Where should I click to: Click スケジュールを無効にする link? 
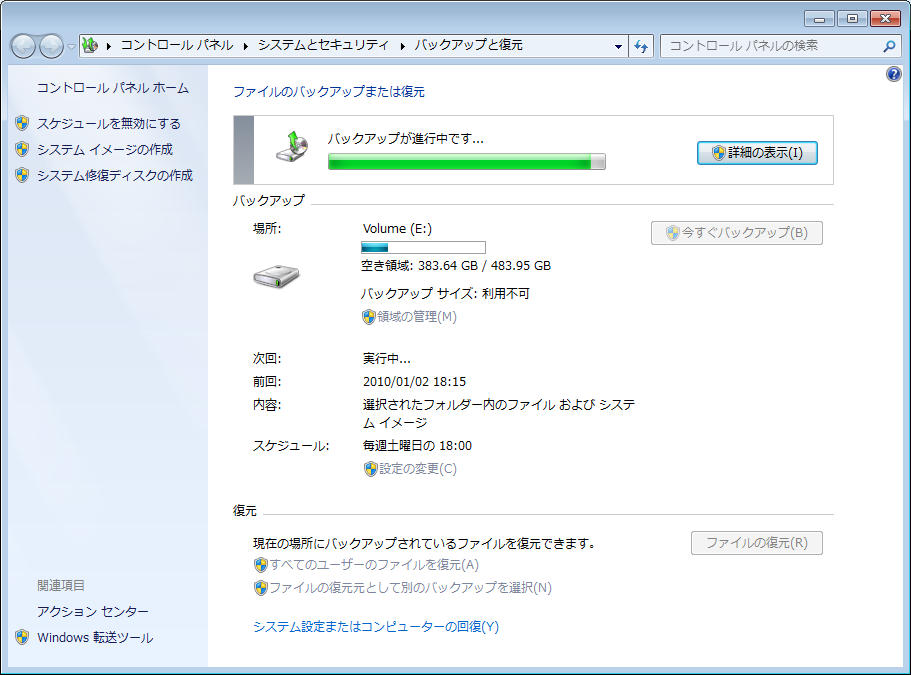(109, 123)
